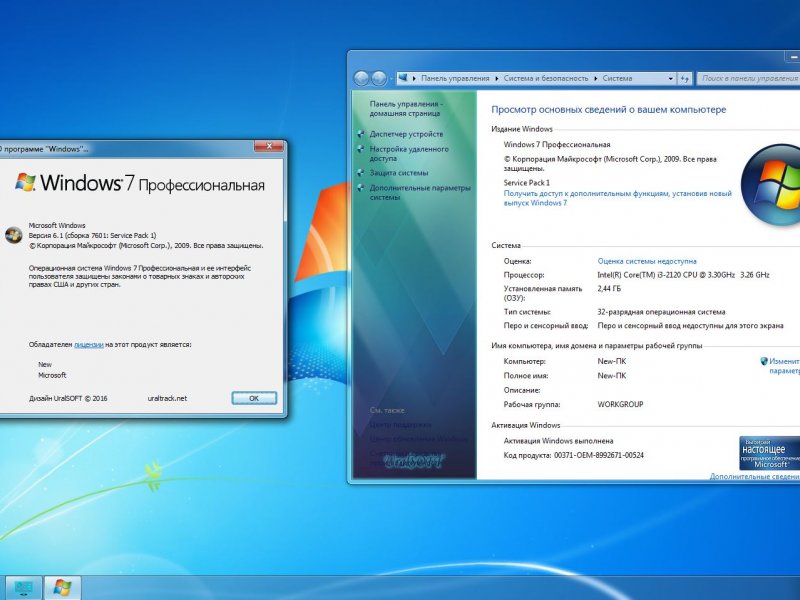Open 'Диспетчер устройств' sidebar link
This screenshot has height=600, width=800.
(x=406, y=134)
